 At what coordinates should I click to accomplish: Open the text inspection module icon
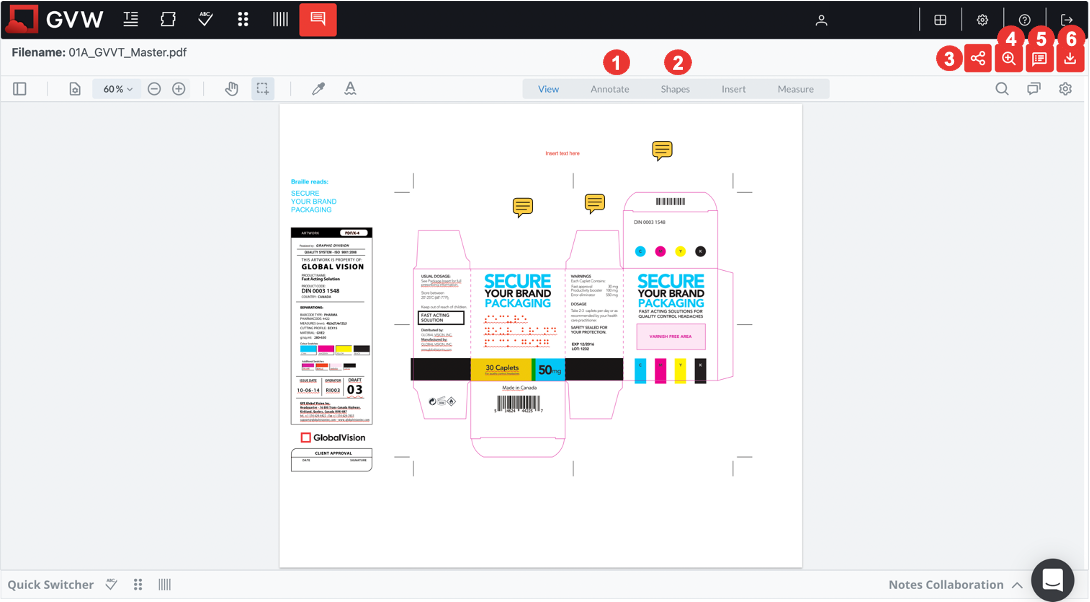(131, 20)
